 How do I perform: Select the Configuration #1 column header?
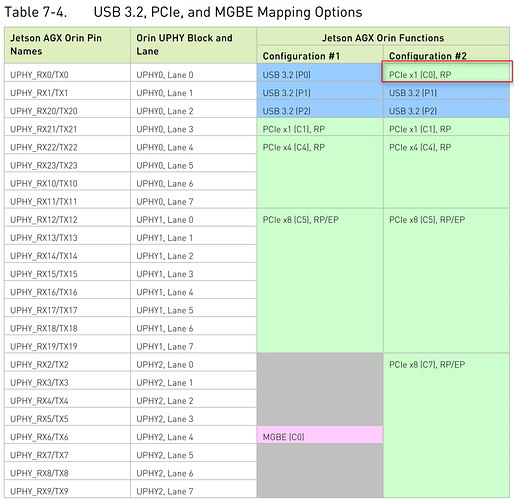[x=320, y=55]
